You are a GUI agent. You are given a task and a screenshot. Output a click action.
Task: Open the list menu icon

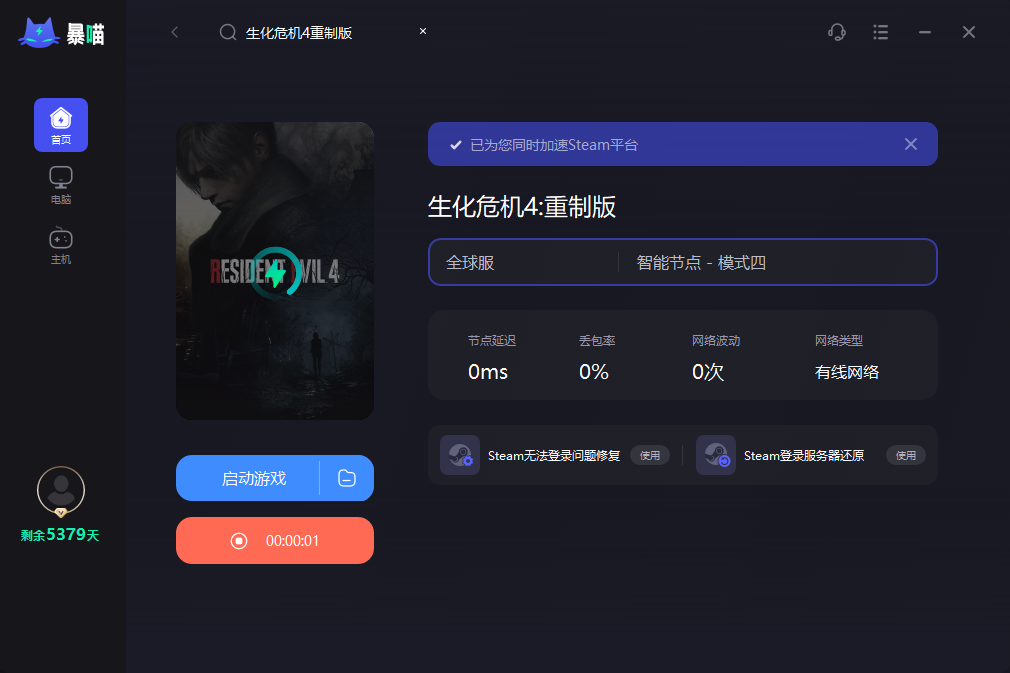881,32
